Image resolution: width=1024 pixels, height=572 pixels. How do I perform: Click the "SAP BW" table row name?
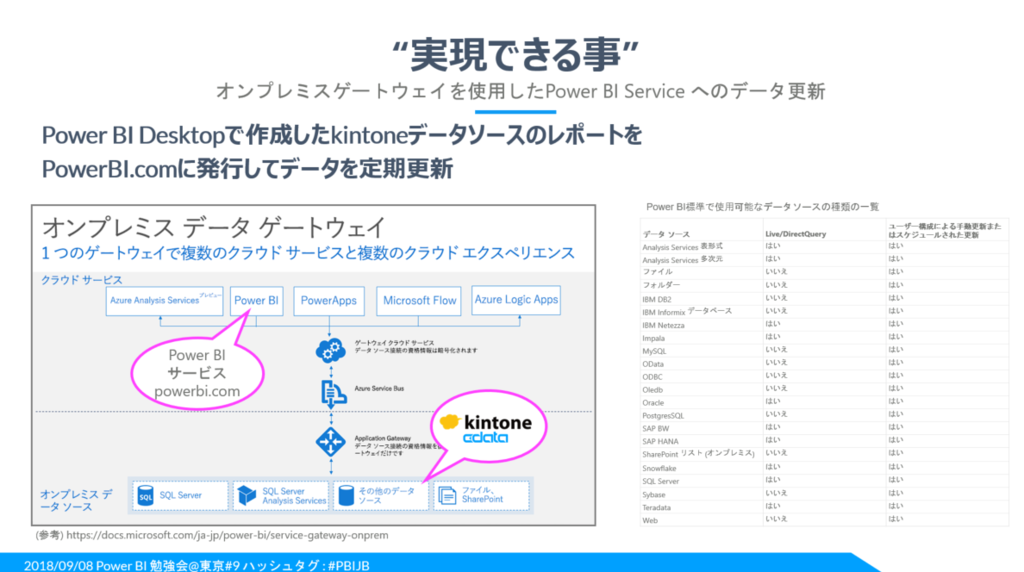pos(656,428)
